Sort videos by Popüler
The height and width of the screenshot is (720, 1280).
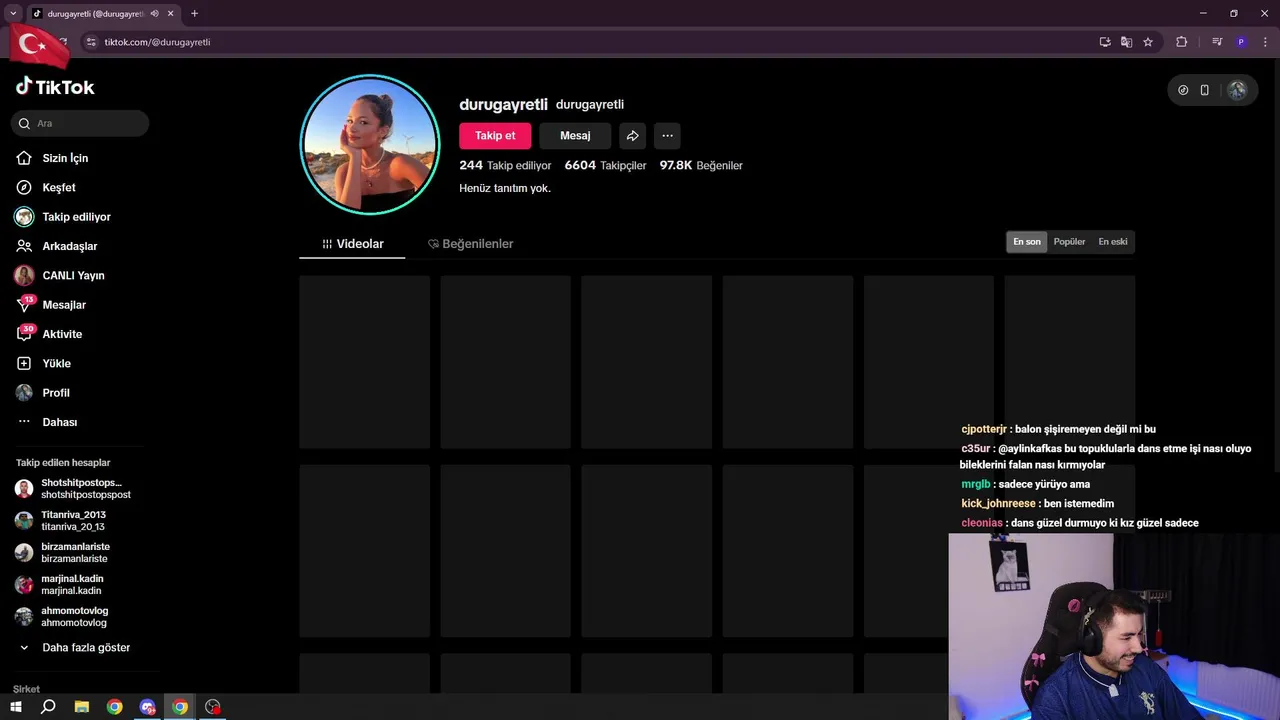click(1069, 242)
